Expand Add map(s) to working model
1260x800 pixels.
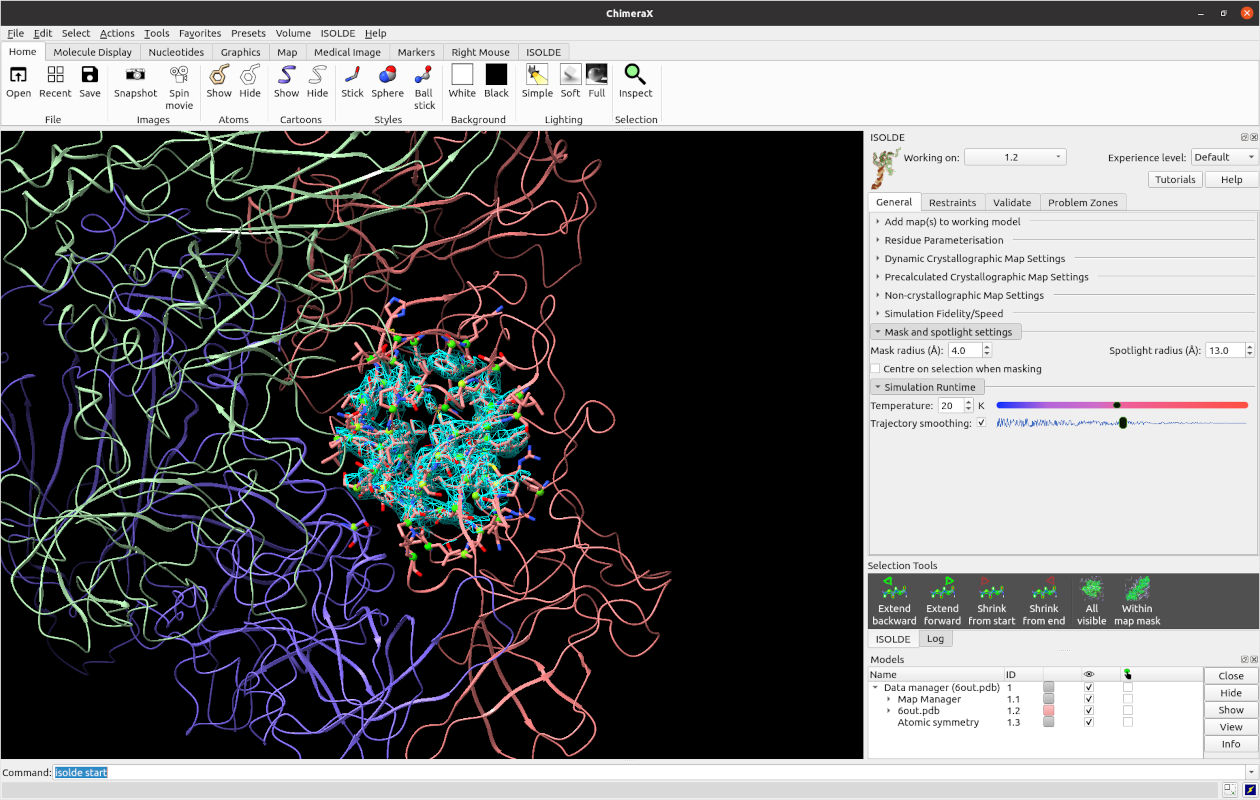[x=954, y=222]
